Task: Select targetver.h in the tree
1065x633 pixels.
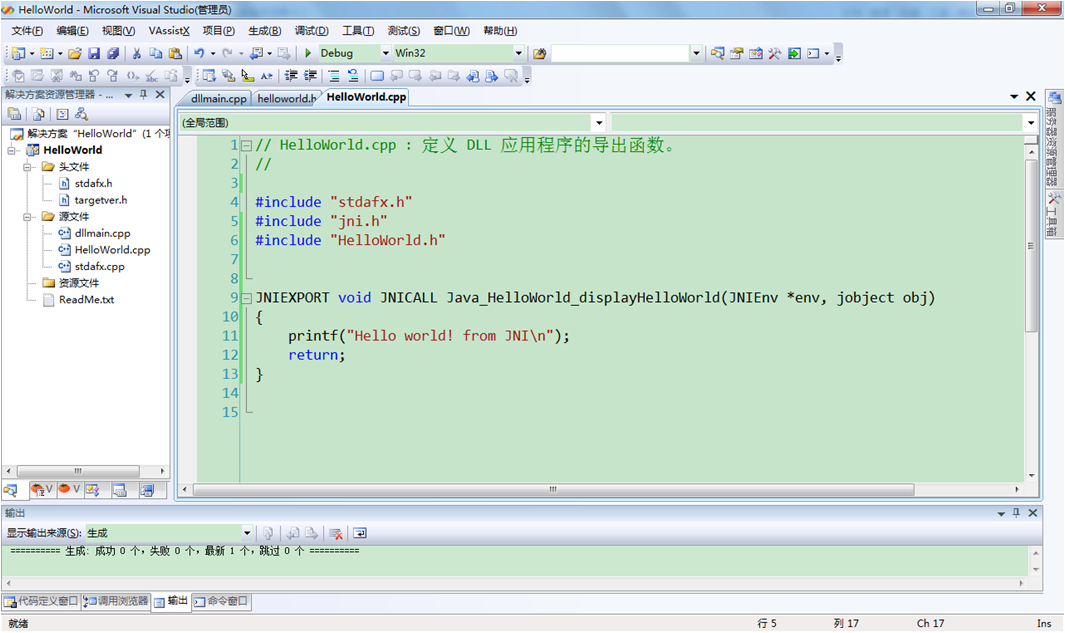Action: tap(101, 200)
